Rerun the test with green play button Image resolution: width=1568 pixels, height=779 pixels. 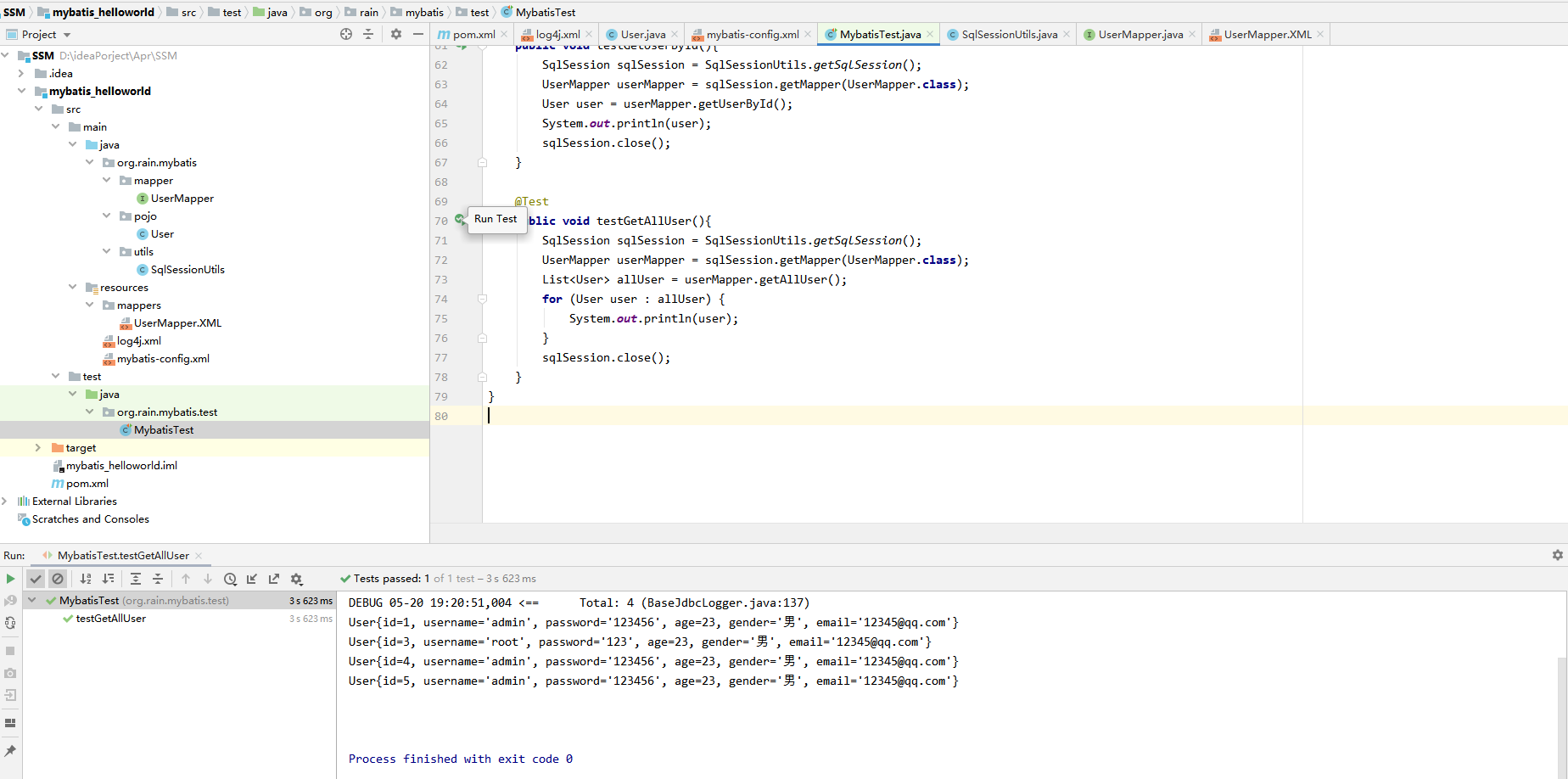pos(10,579)
